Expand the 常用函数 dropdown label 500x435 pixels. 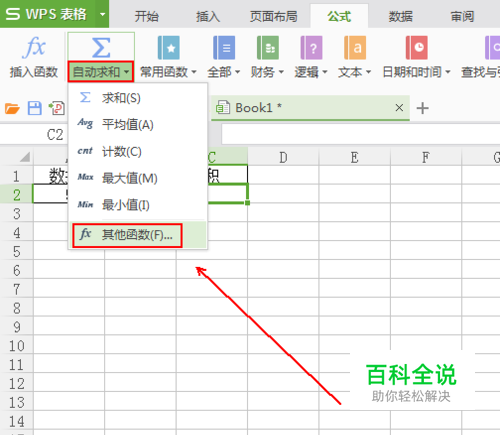coord(168,72)
